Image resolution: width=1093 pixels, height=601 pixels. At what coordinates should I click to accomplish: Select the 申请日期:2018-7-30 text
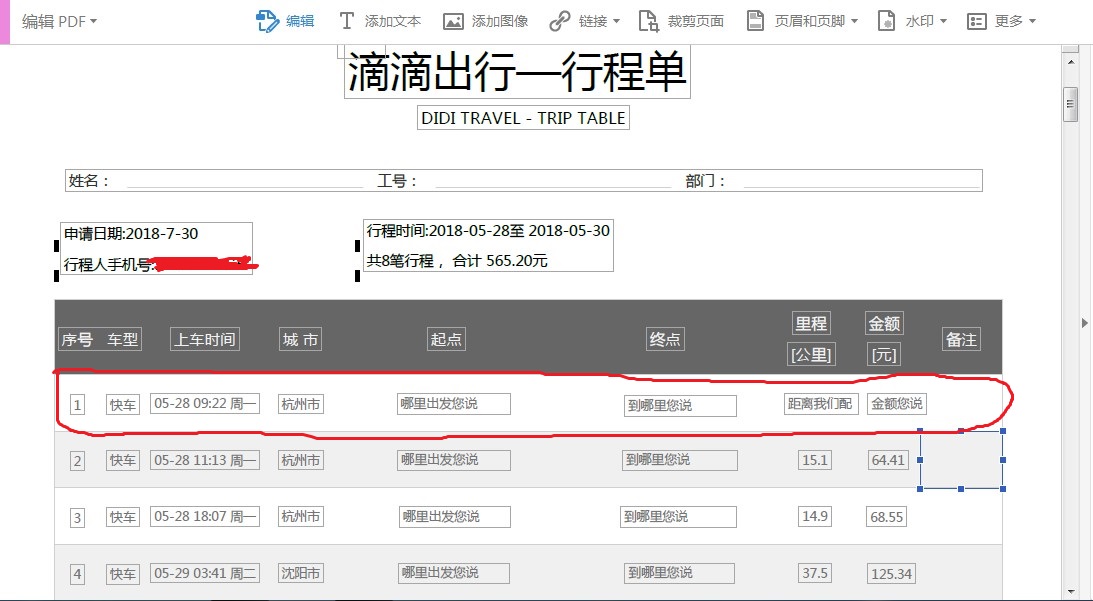tap(131, 234)
